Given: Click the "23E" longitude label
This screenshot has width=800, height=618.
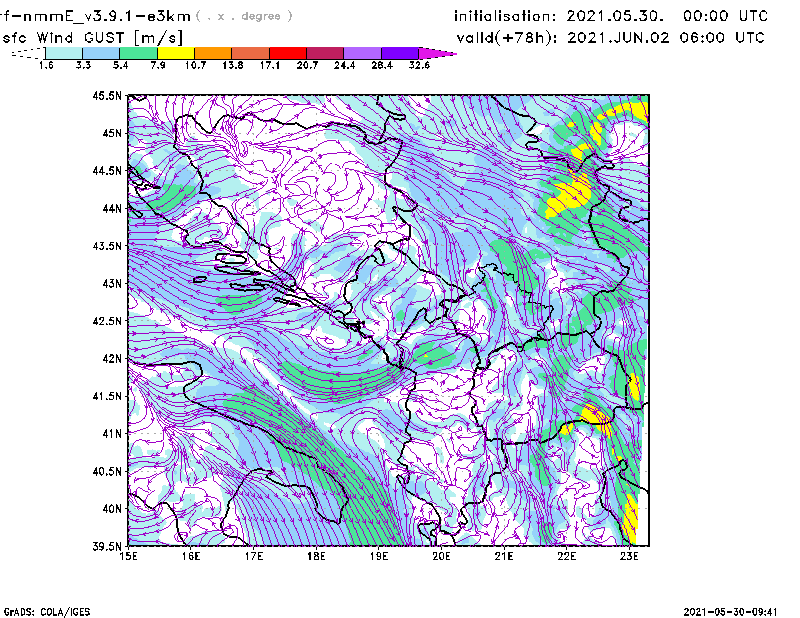Looking at the screenshot, I should [x=629, y=556].
